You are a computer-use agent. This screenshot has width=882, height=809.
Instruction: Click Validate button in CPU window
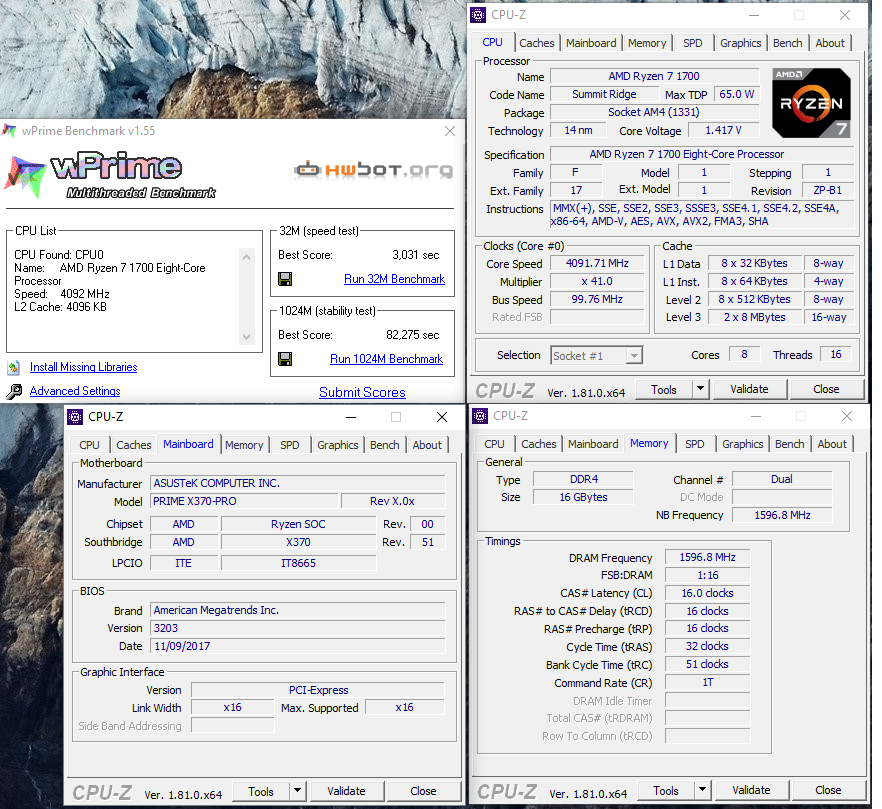coord(749,389)
